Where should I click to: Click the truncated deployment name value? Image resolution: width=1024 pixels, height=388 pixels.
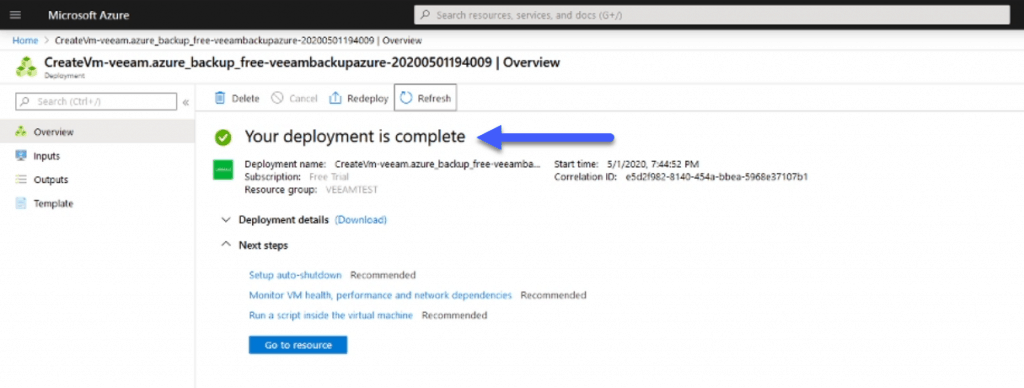point(438,164)
